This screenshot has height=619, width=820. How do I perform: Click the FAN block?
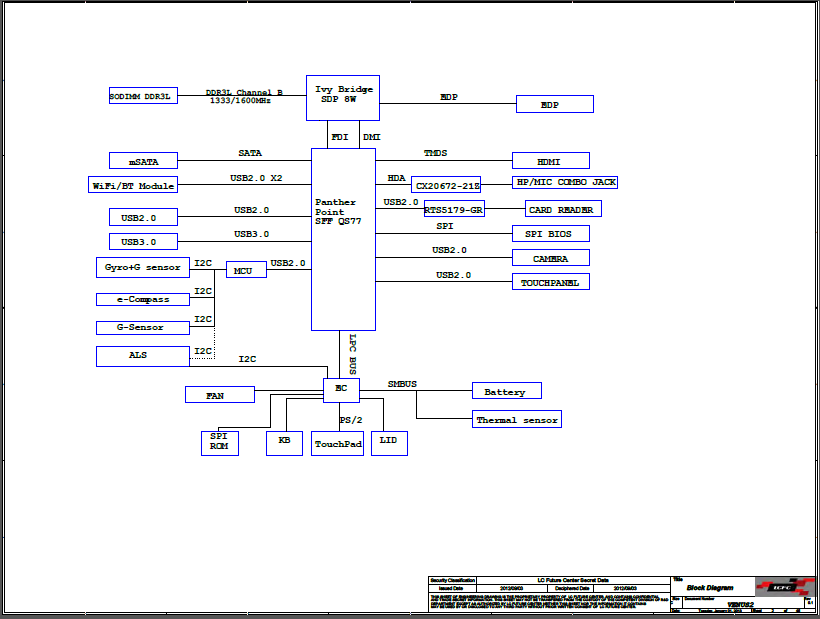pos(220,394)
